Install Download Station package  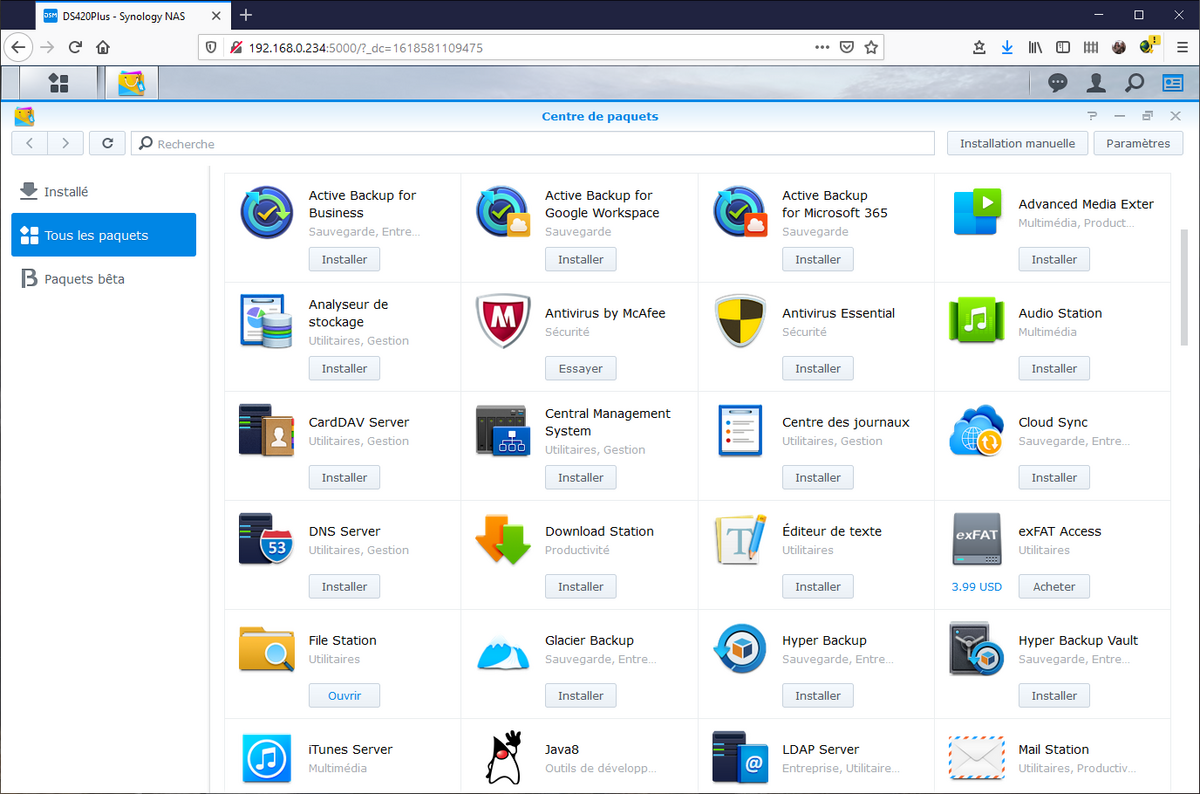click(x=581, y=586)
